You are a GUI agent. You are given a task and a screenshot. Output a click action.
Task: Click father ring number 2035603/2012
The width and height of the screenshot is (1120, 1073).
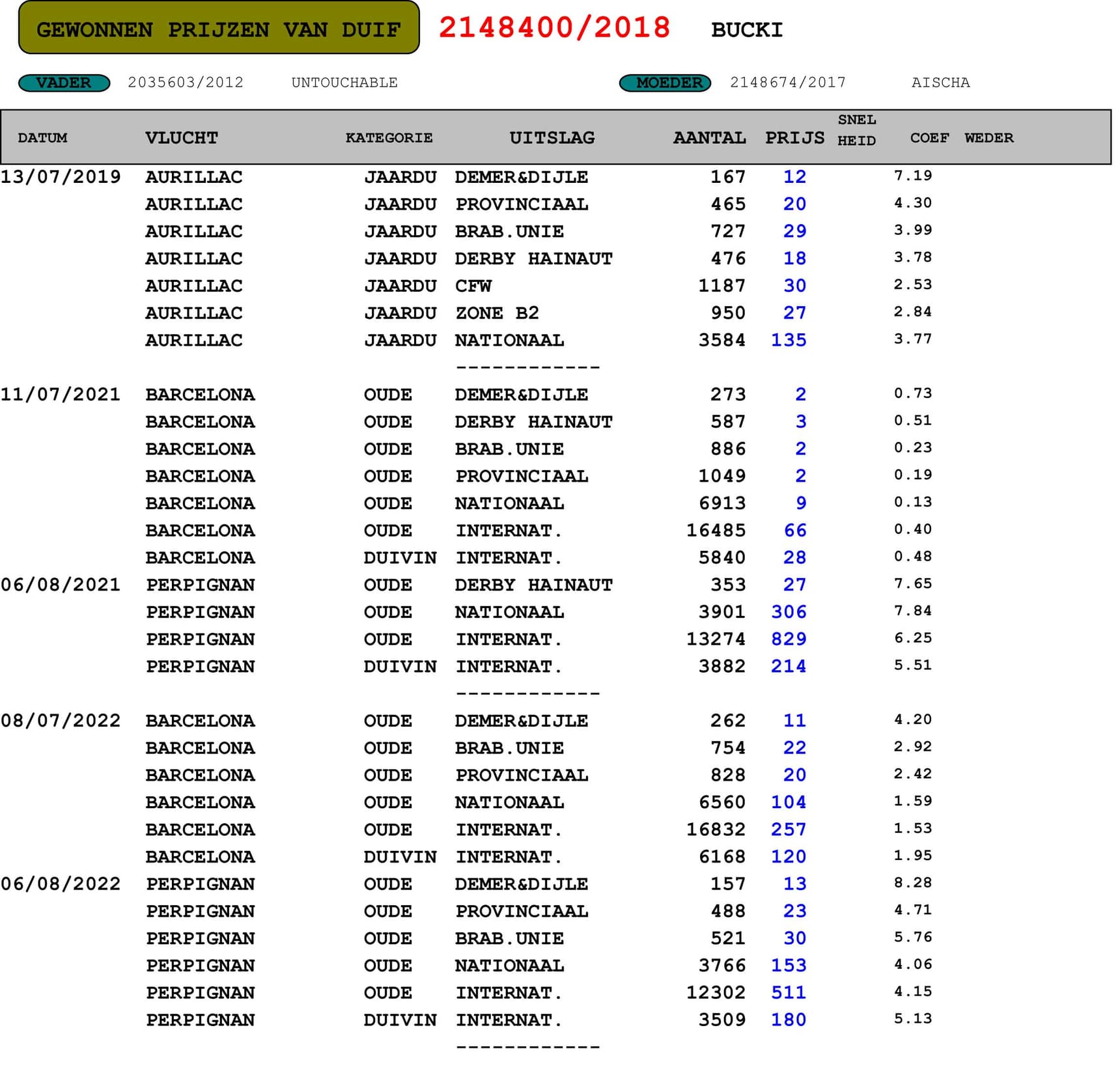coord(186,83)
